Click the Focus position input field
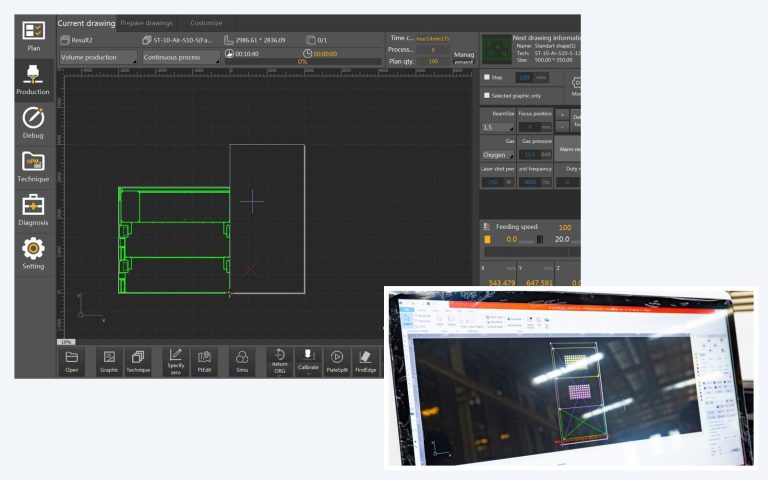This screenshot has width=768, height=480. click(535, 127)
